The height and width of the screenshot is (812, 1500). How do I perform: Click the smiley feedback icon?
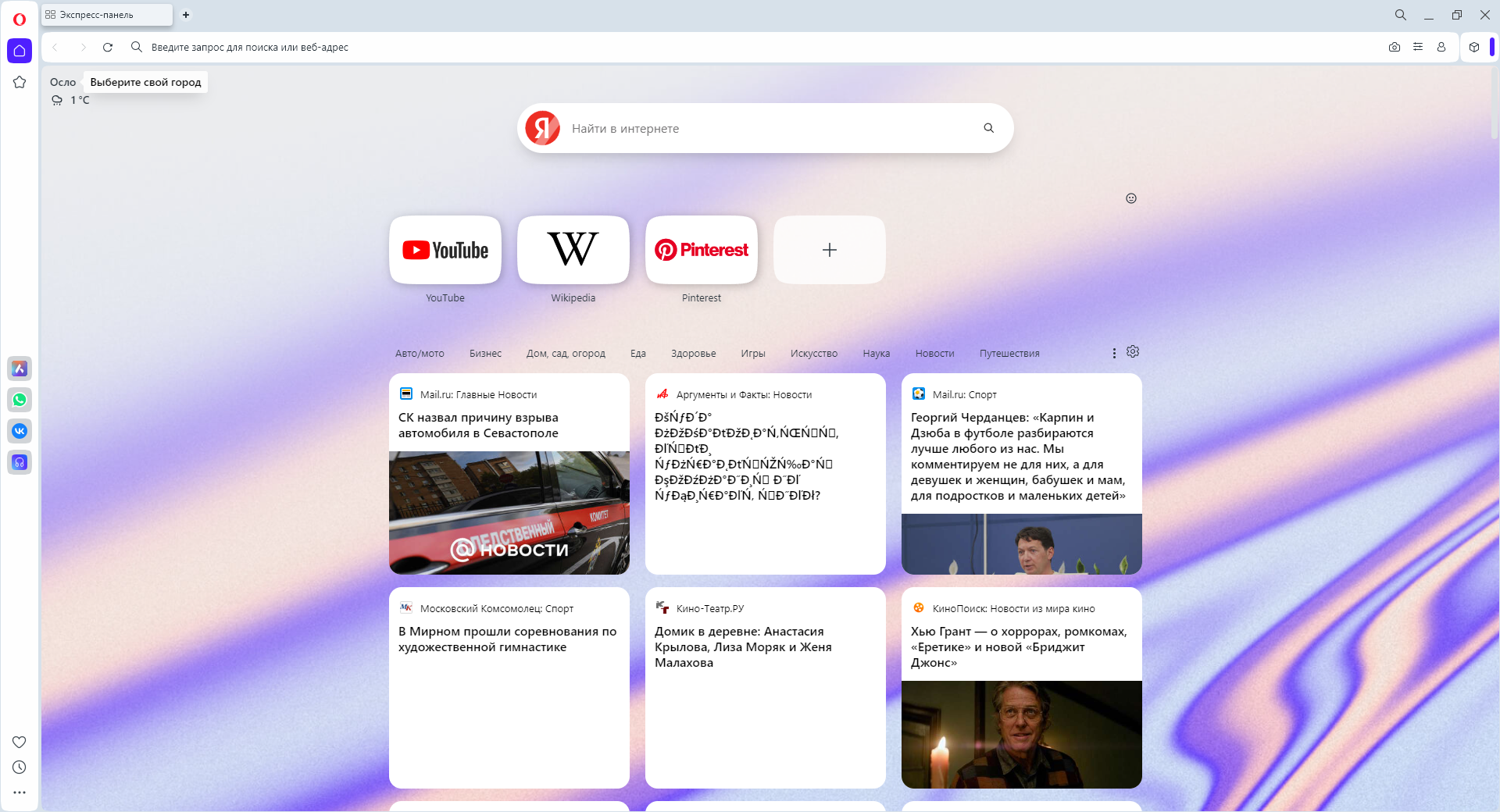[x=1131, y=198]
